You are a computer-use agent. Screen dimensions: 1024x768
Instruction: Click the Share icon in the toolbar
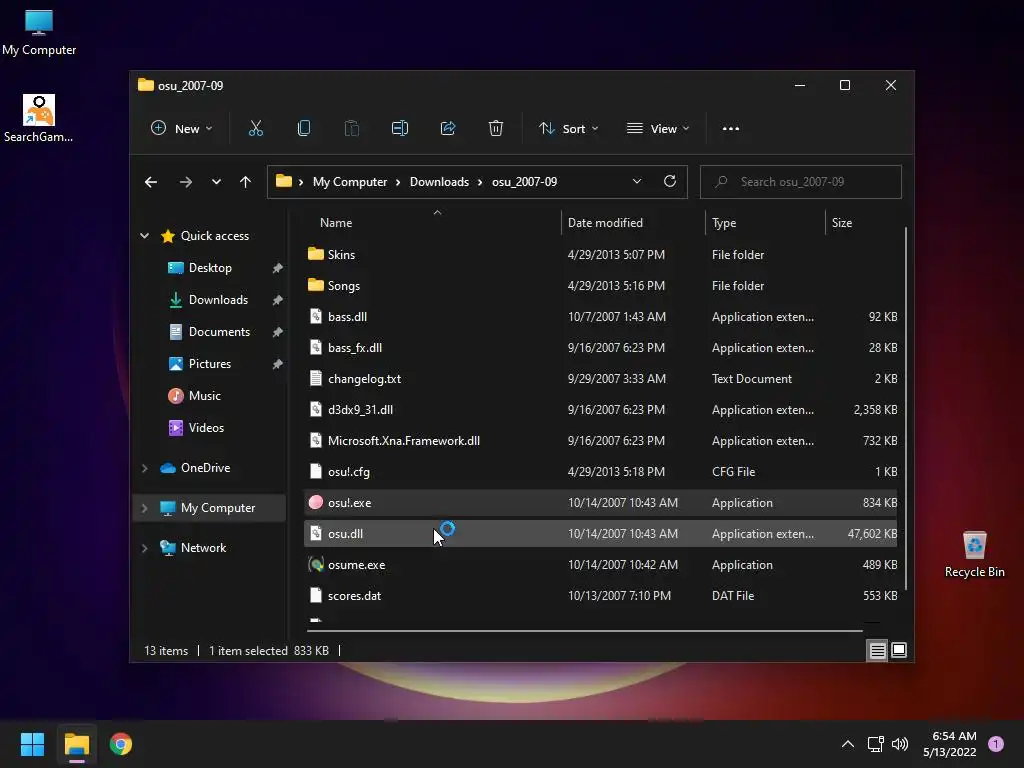(x=448, y=129)
